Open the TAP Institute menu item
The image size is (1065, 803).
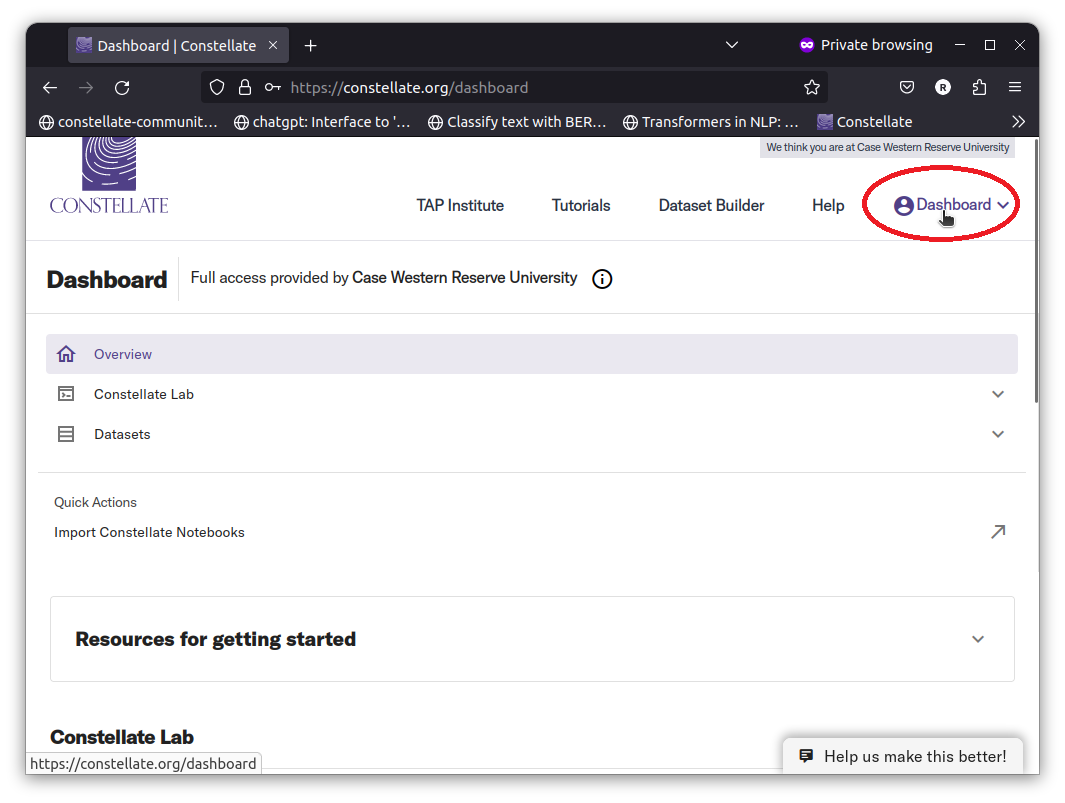460,205
